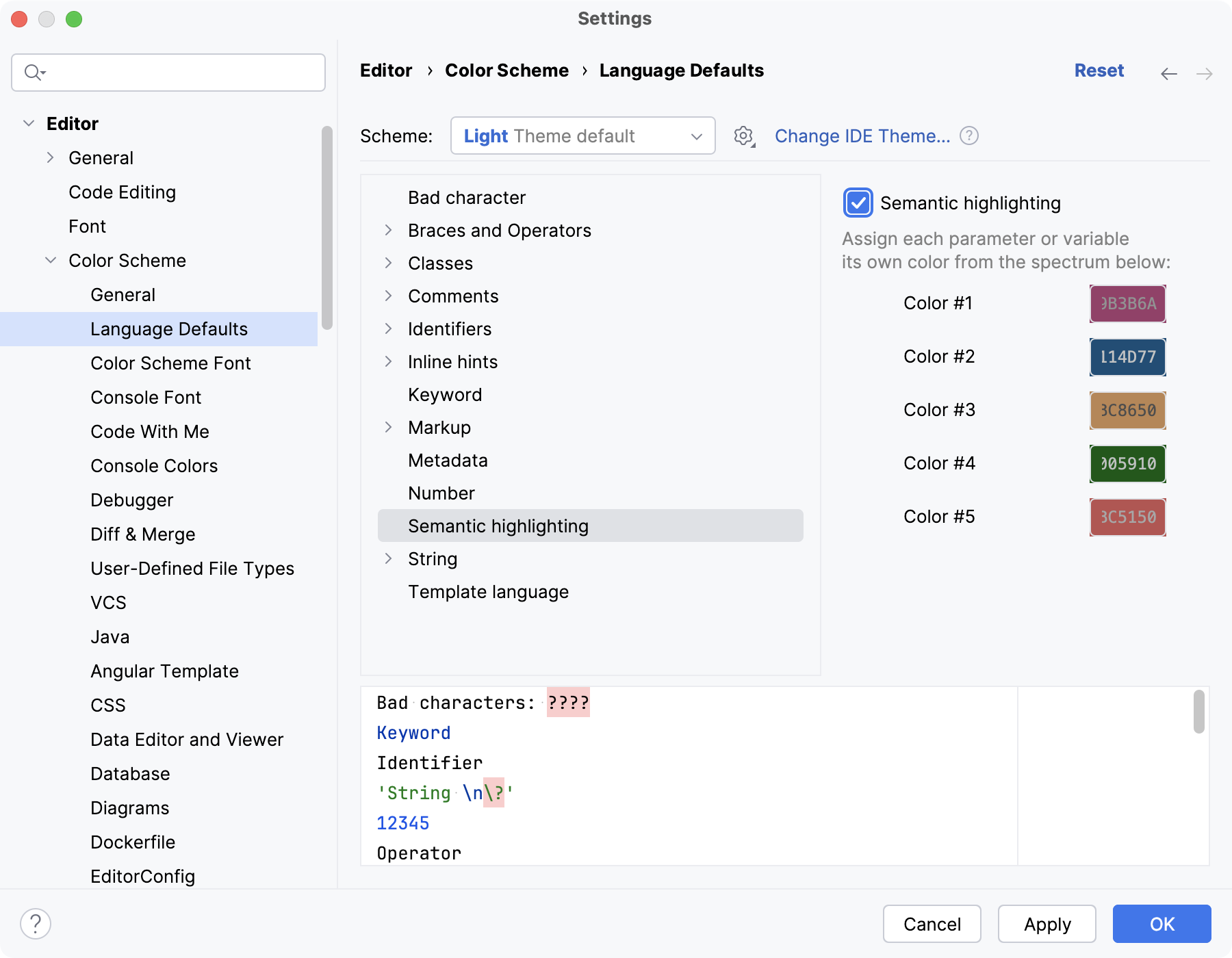Expand the Comments node
1232x958 pixels.
[389, 296]
